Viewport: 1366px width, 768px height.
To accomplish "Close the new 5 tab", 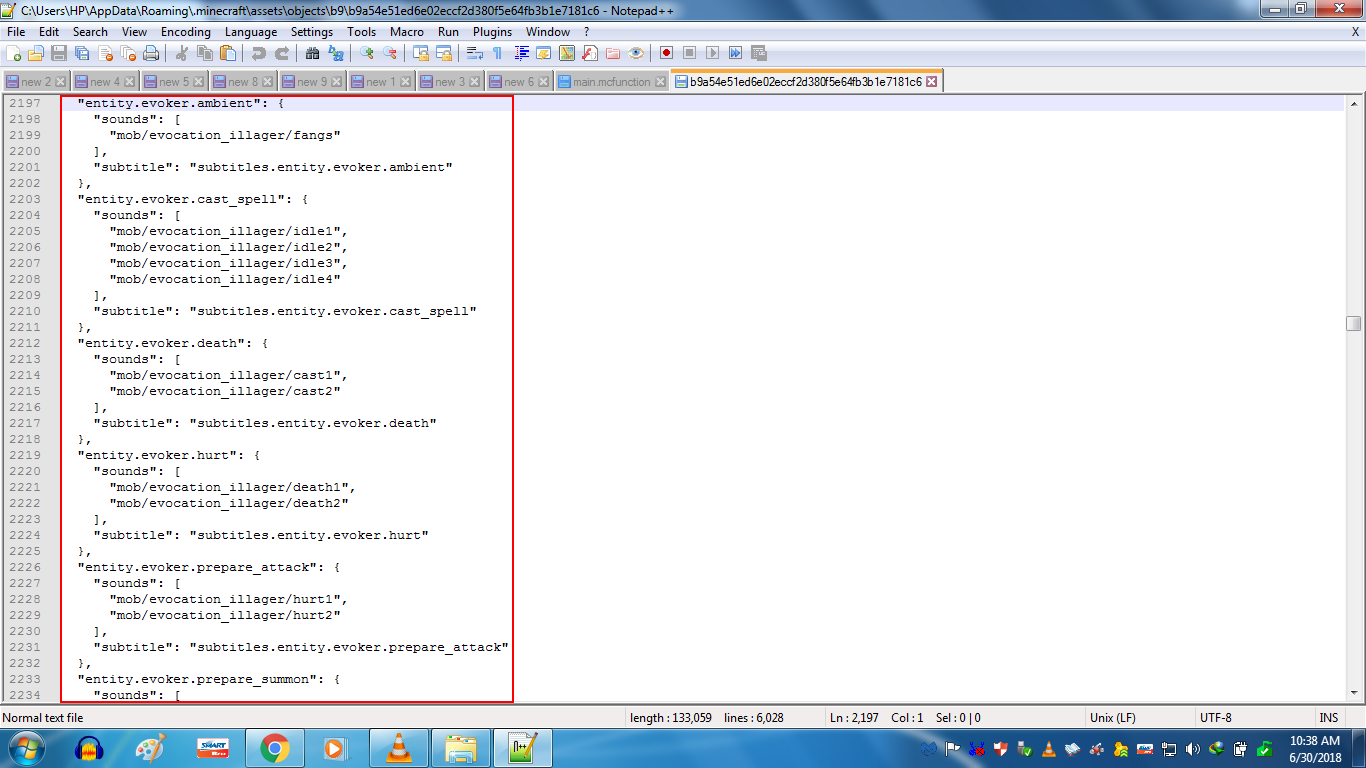I will click(199, 82).
